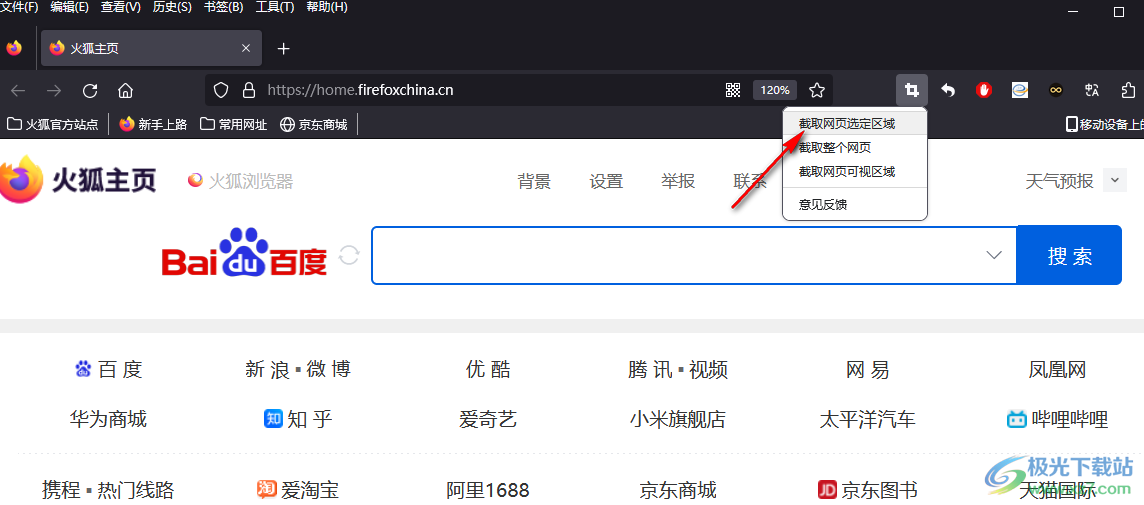Open a new tab with plus button

pyautogui.click(x=284, y=49)
